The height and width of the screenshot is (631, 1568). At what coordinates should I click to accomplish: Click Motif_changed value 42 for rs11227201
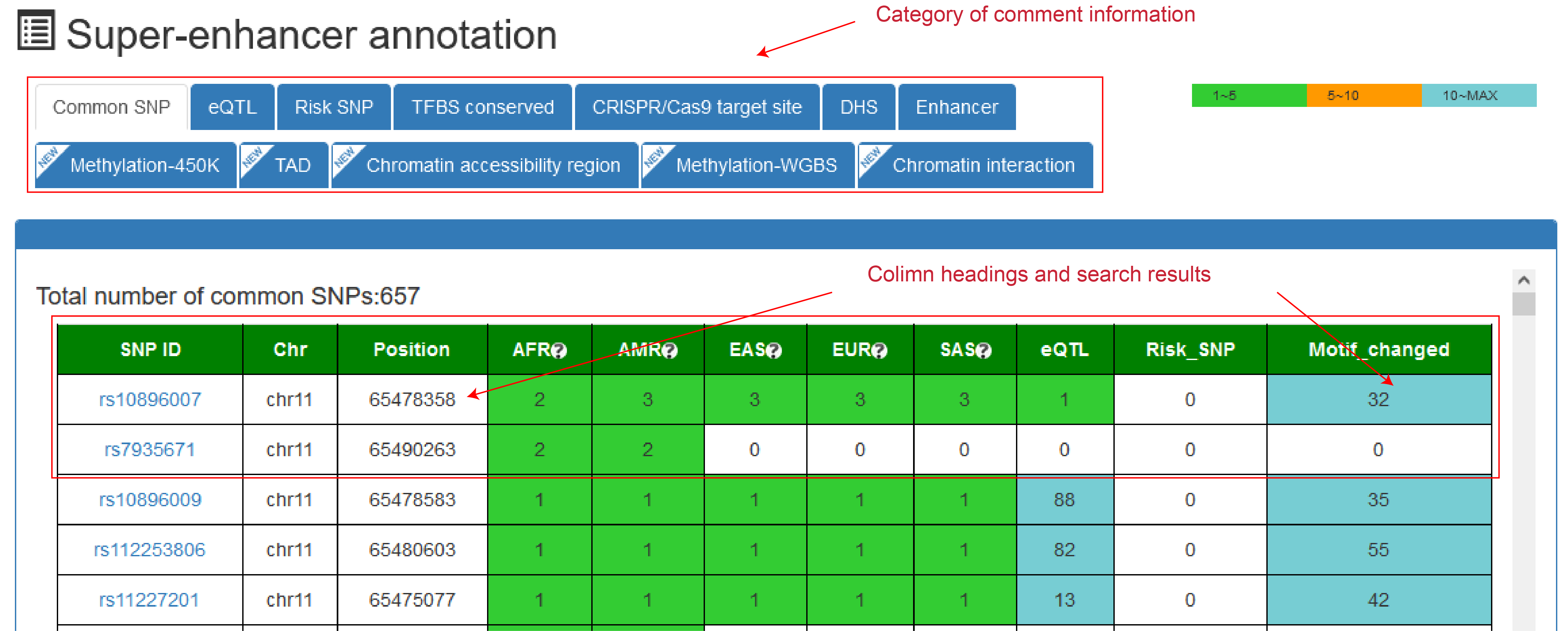pos(1379,599)
